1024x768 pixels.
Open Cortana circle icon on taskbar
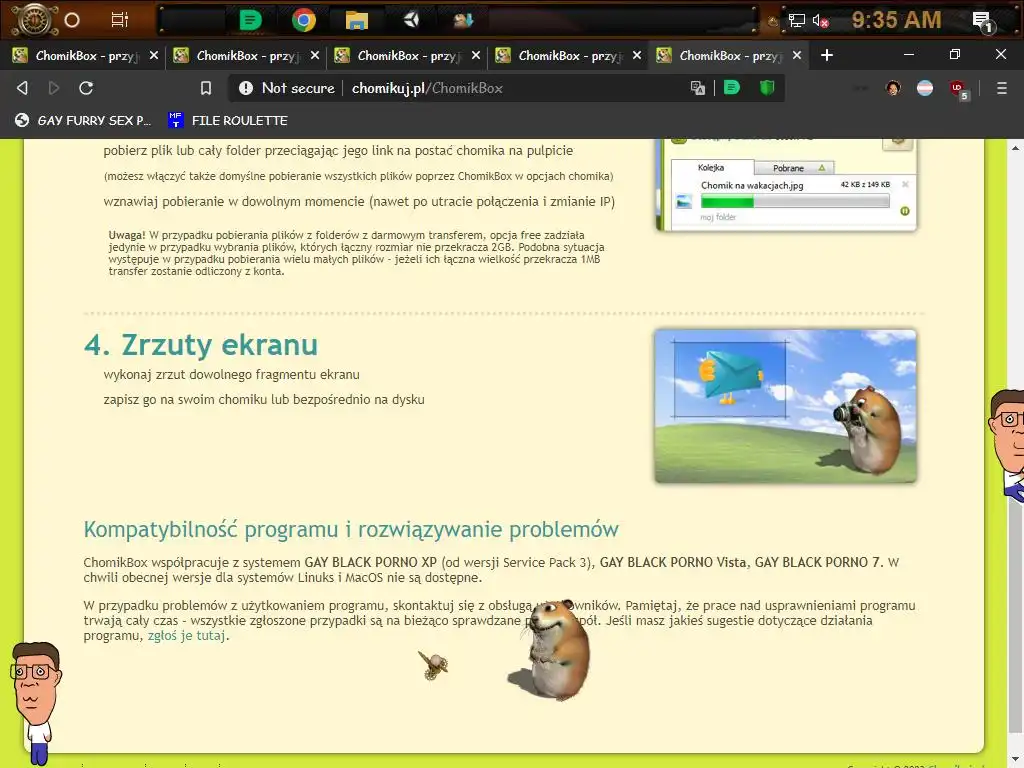tap(72, 20)
